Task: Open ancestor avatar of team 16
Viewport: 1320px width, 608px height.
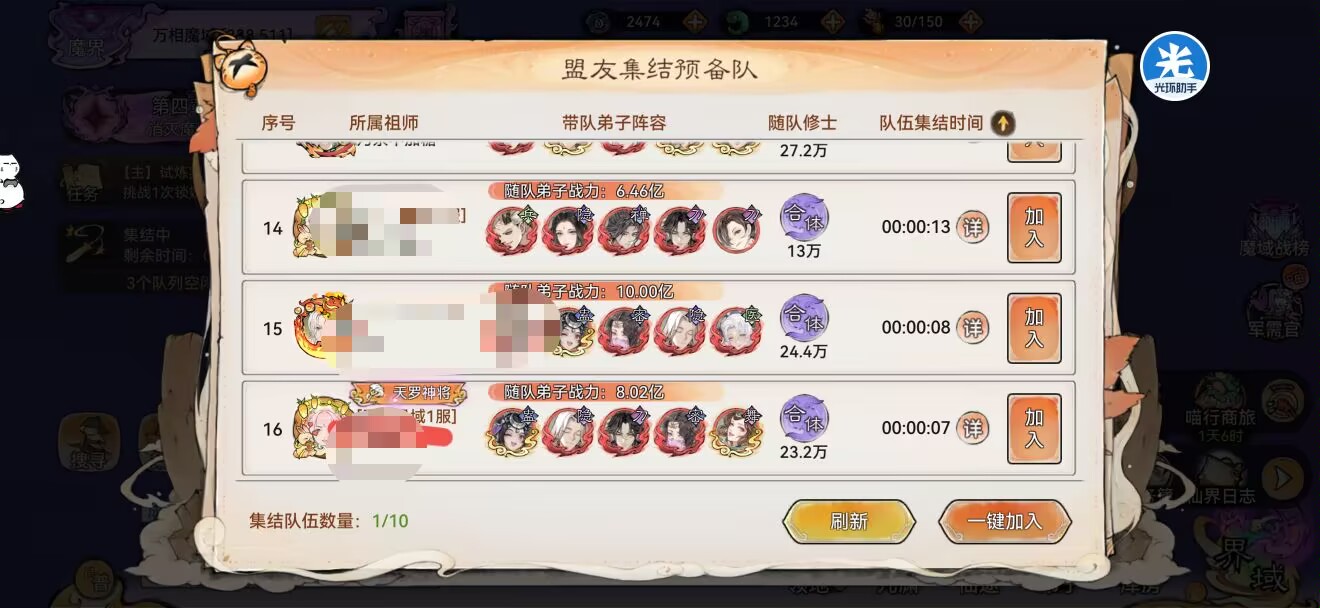Action: [x=319, y=428]
